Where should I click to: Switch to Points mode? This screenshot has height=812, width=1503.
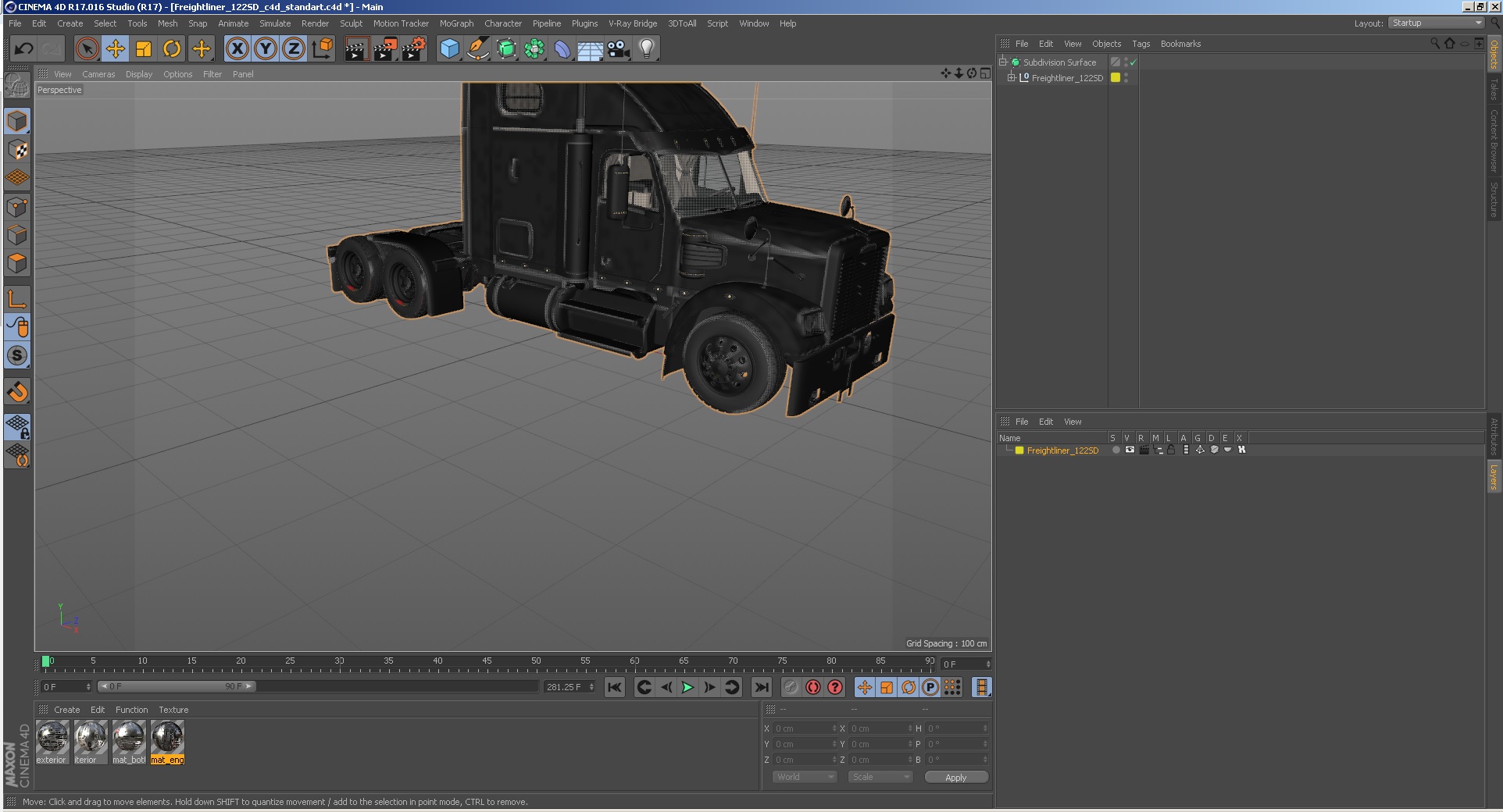pos(17,207)
